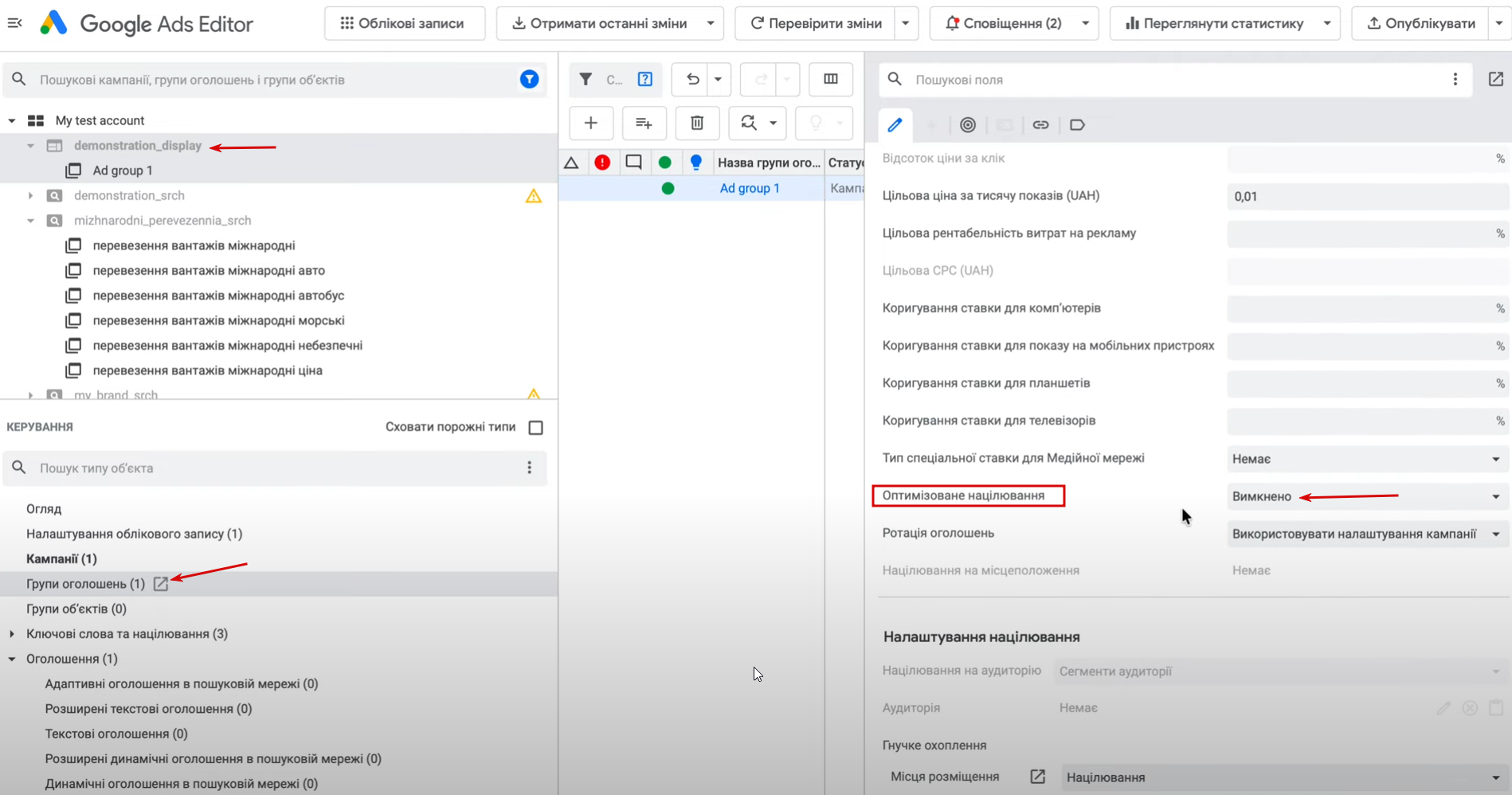1512x795 pixels.
Task: Collapse mizhnarodni_perevezennia_srch campaign
Action: 30,221
